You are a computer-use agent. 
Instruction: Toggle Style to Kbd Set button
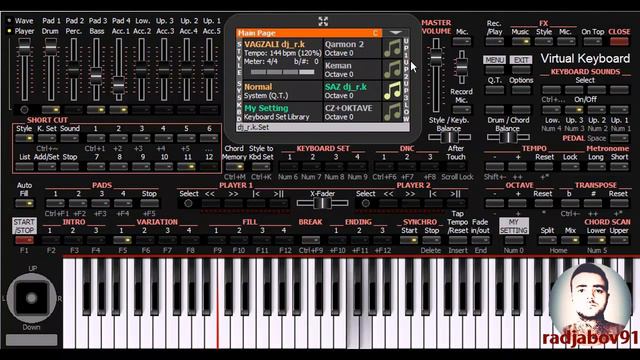pyautogui.click(x=261, y=166)
